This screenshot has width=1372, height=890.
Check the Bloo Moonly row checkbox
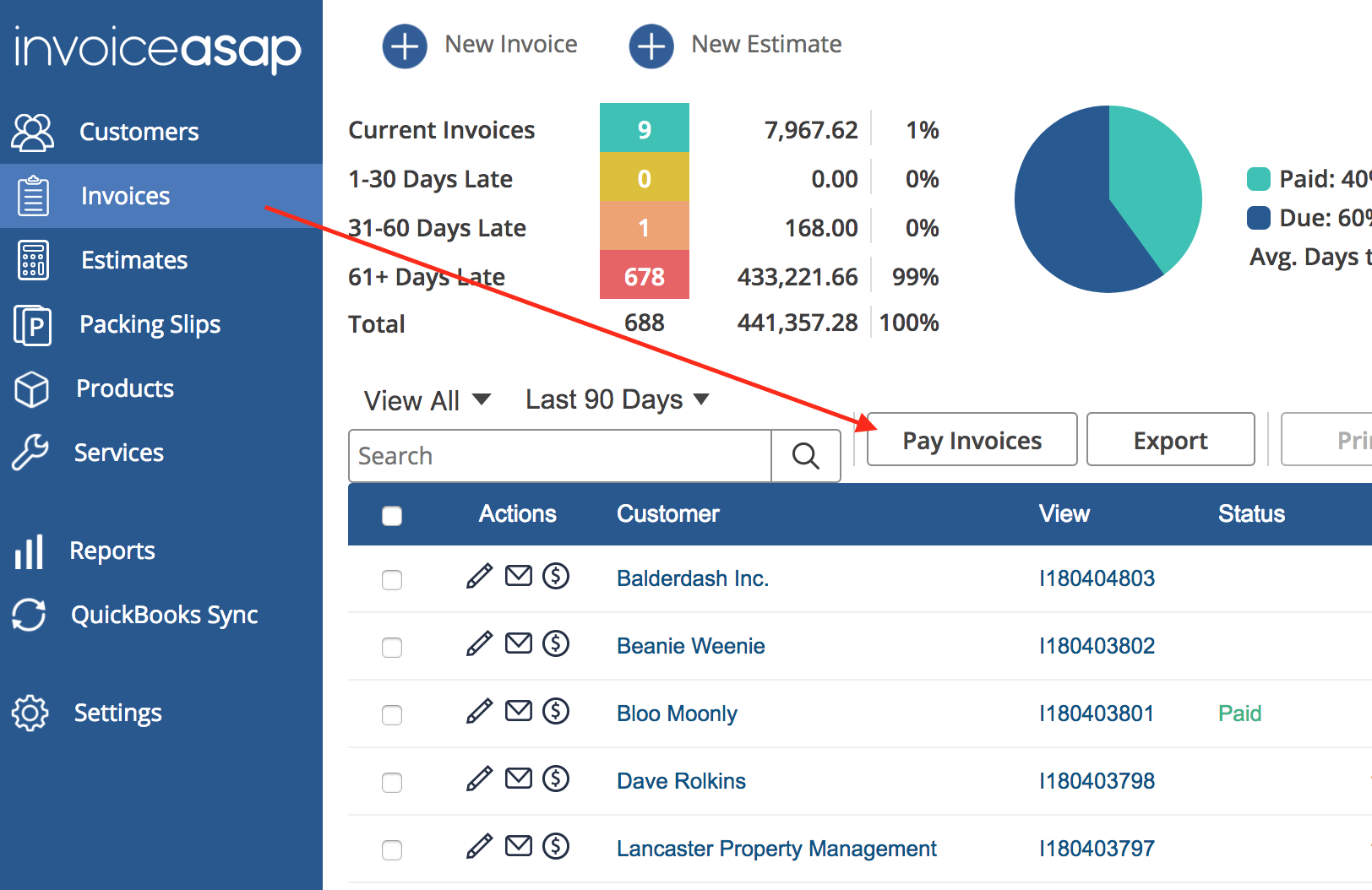[x=392, y=715]
